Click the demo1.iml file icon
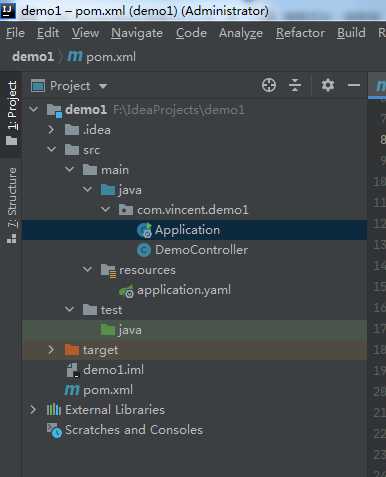 coord(72,370)
